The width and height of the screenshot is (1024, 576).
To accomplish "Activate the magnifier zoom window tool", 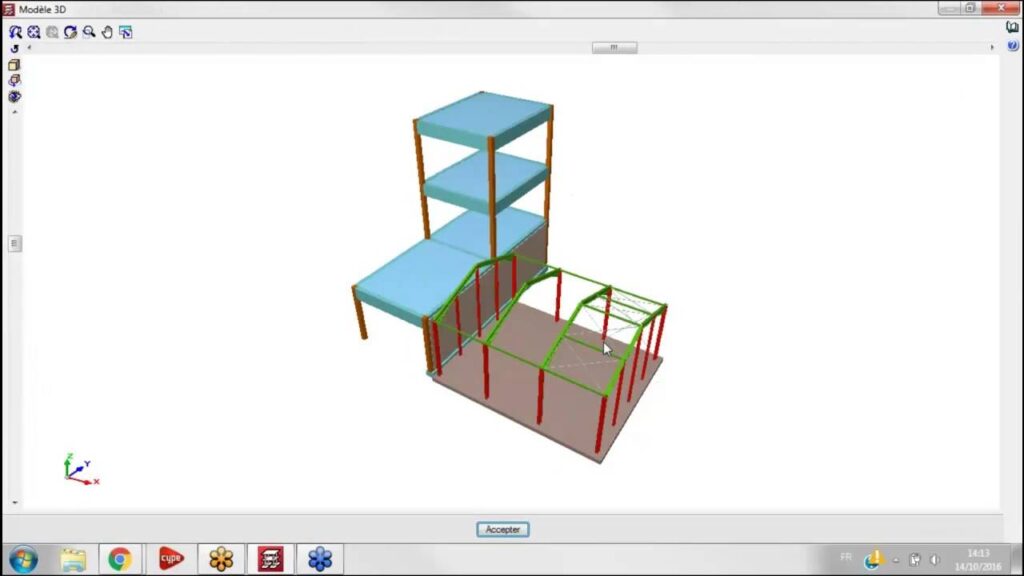I will tap(89, 32).
